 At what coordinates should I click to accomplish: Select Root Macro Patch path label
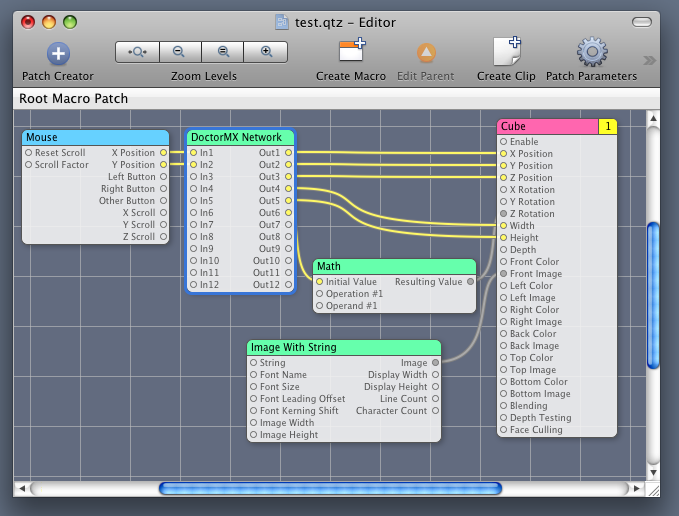(74, 99)
